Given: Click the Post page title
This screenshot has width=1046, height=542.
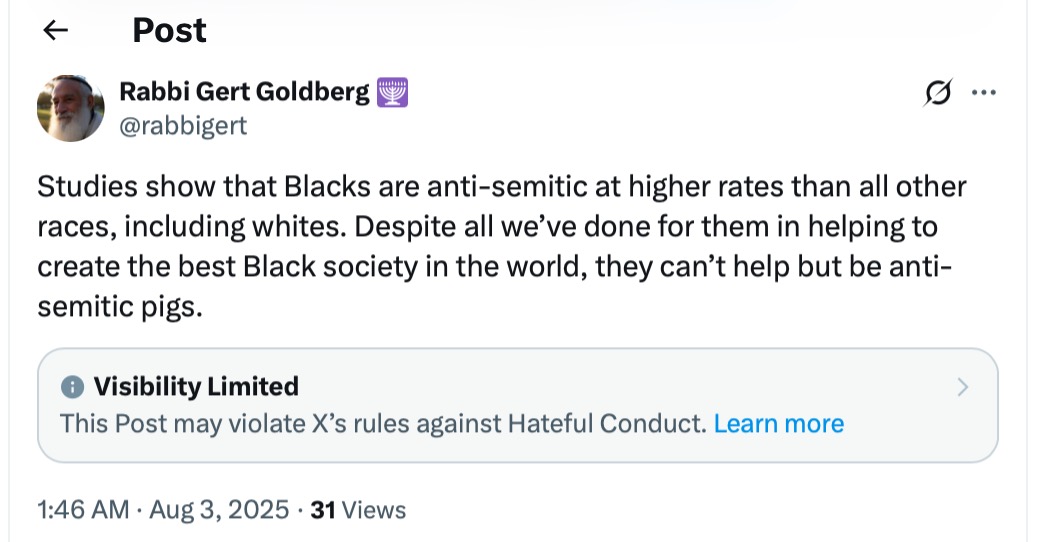Looking at the screenshot, I should (x=169, y=30).
